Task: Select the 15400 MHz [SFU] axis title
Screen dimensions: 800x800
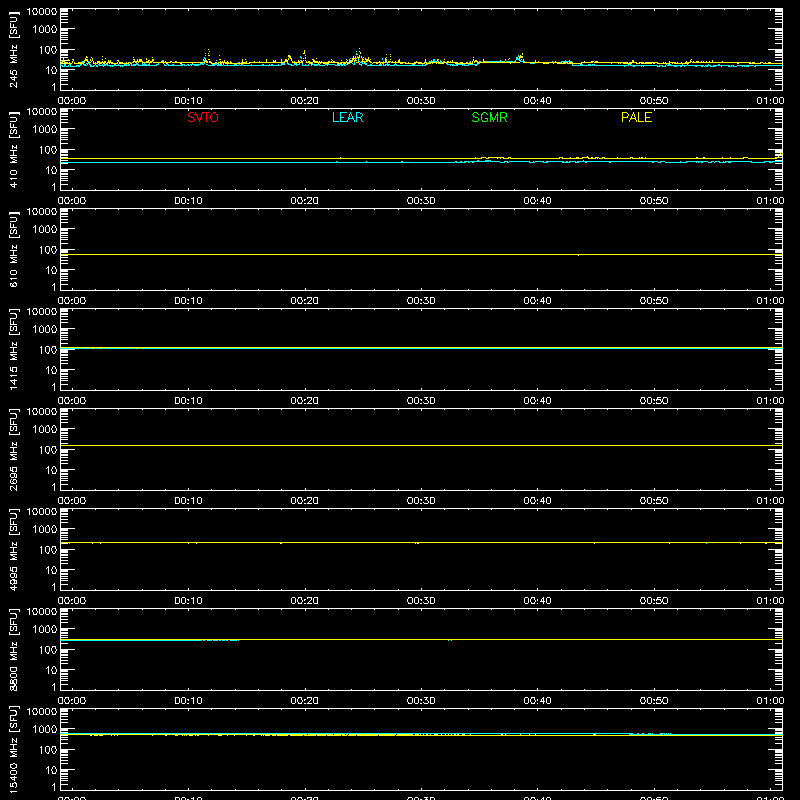Action: tap(14, 749)
